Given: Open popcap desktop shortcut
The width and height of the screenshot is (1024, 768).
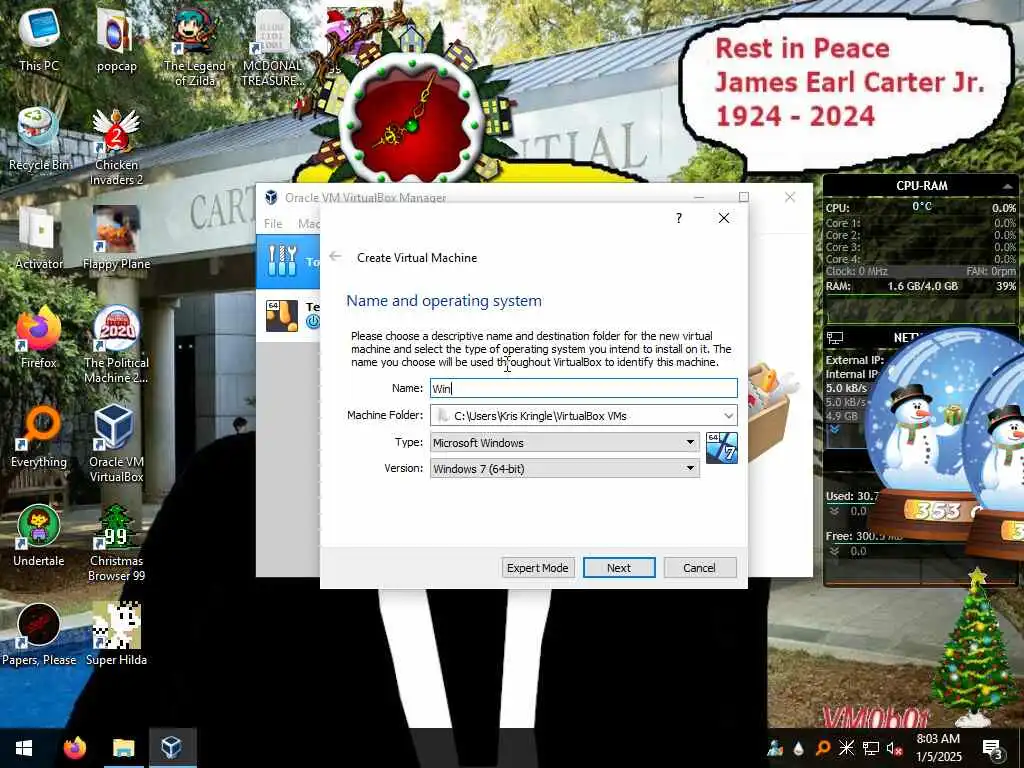Looking at the screenshot, I should (116, 39).
